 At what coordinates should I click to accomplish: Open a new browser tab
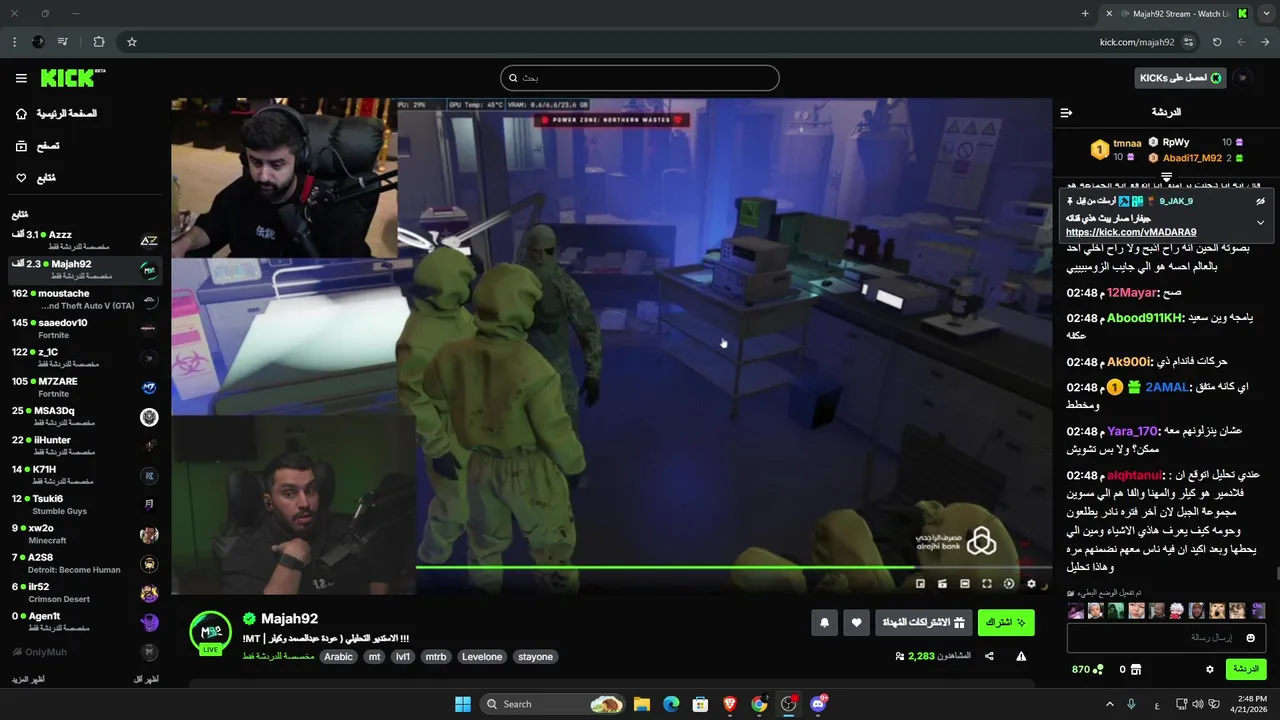(x=1085, y=14)
